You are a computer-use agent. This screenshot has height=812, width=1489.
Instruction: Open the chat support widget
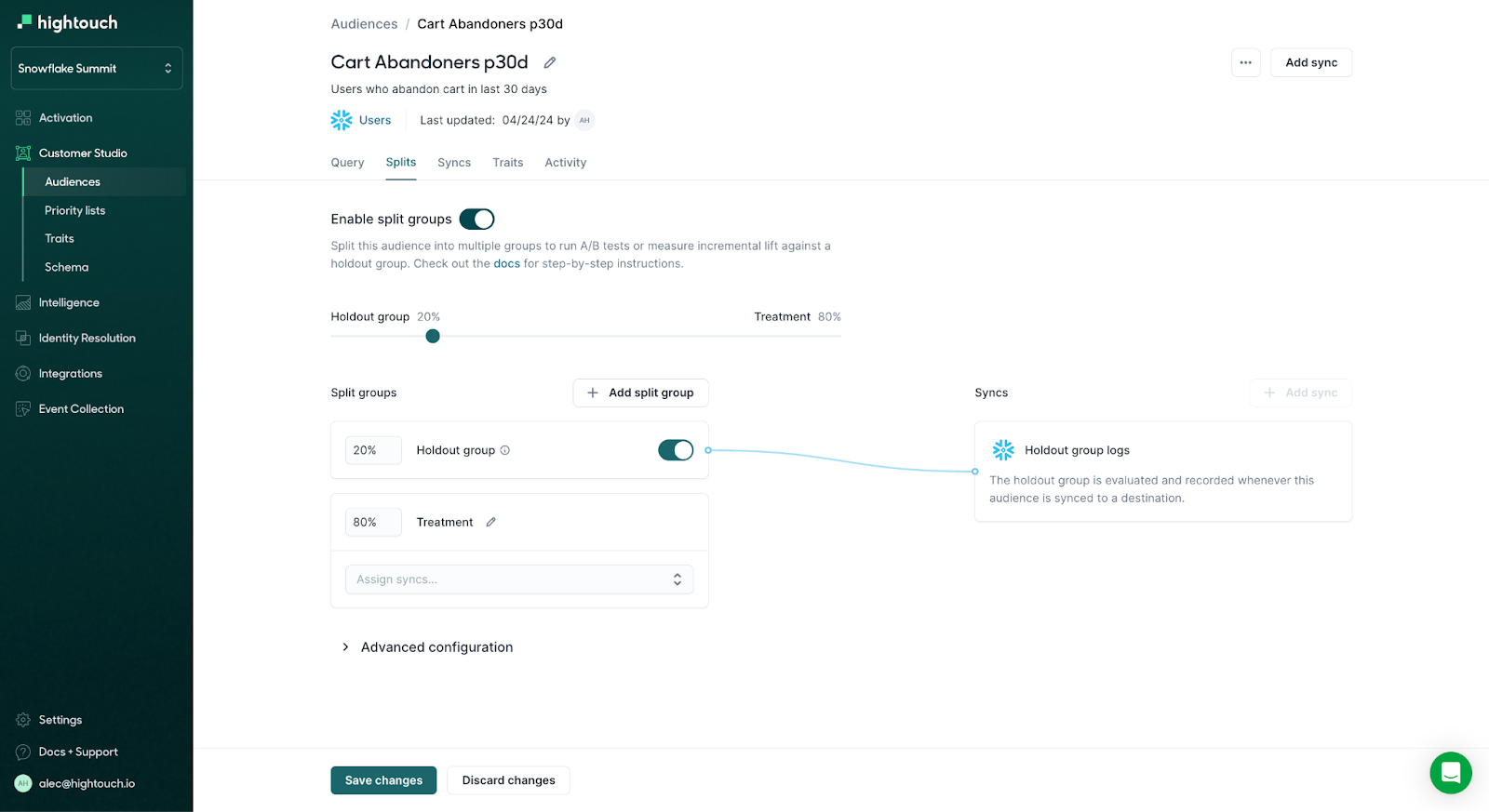tap(1450, 772)
